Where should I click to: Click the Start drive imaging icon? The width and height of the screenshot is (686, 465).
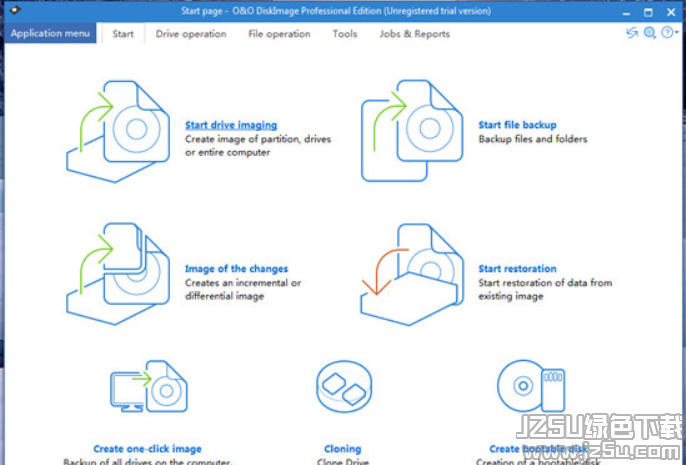118,131
